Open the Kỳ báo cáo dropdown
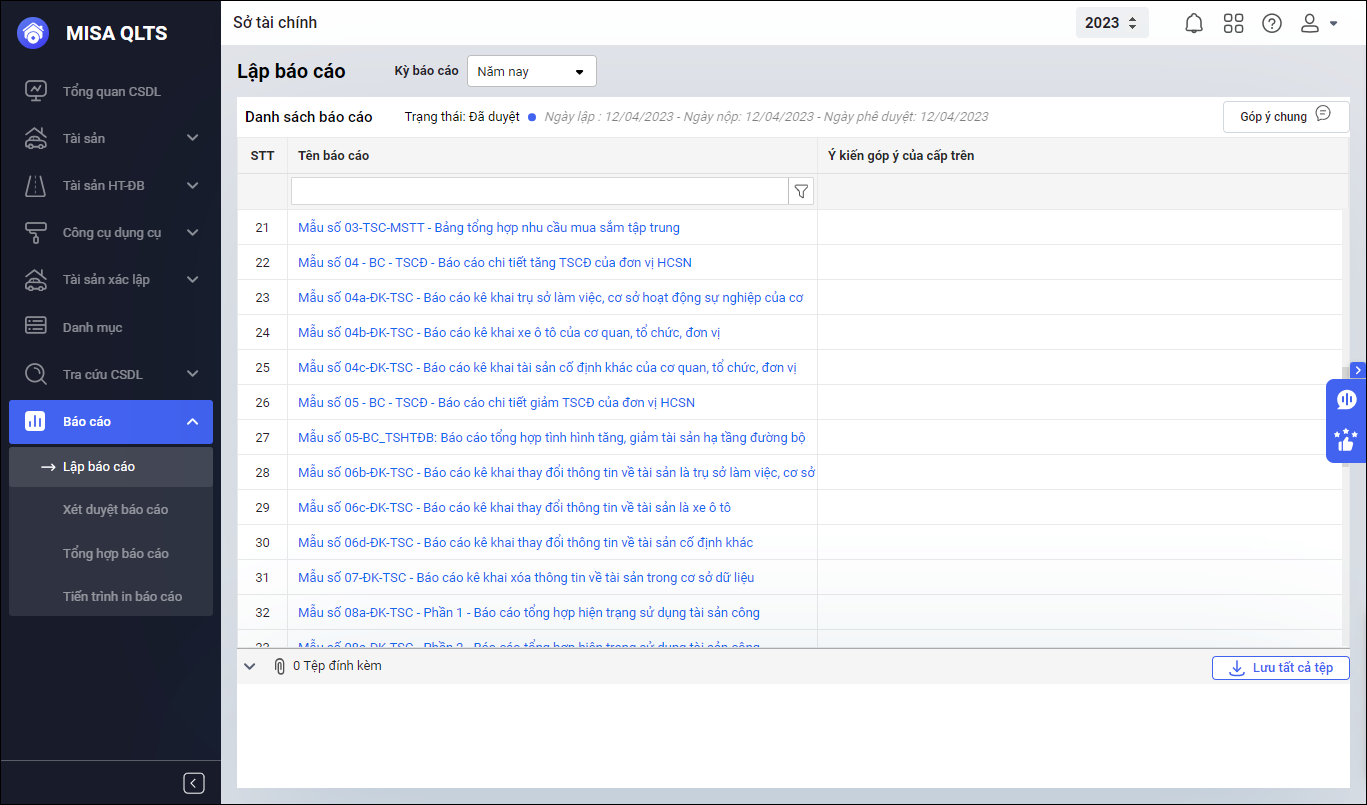 coord(531,72)
